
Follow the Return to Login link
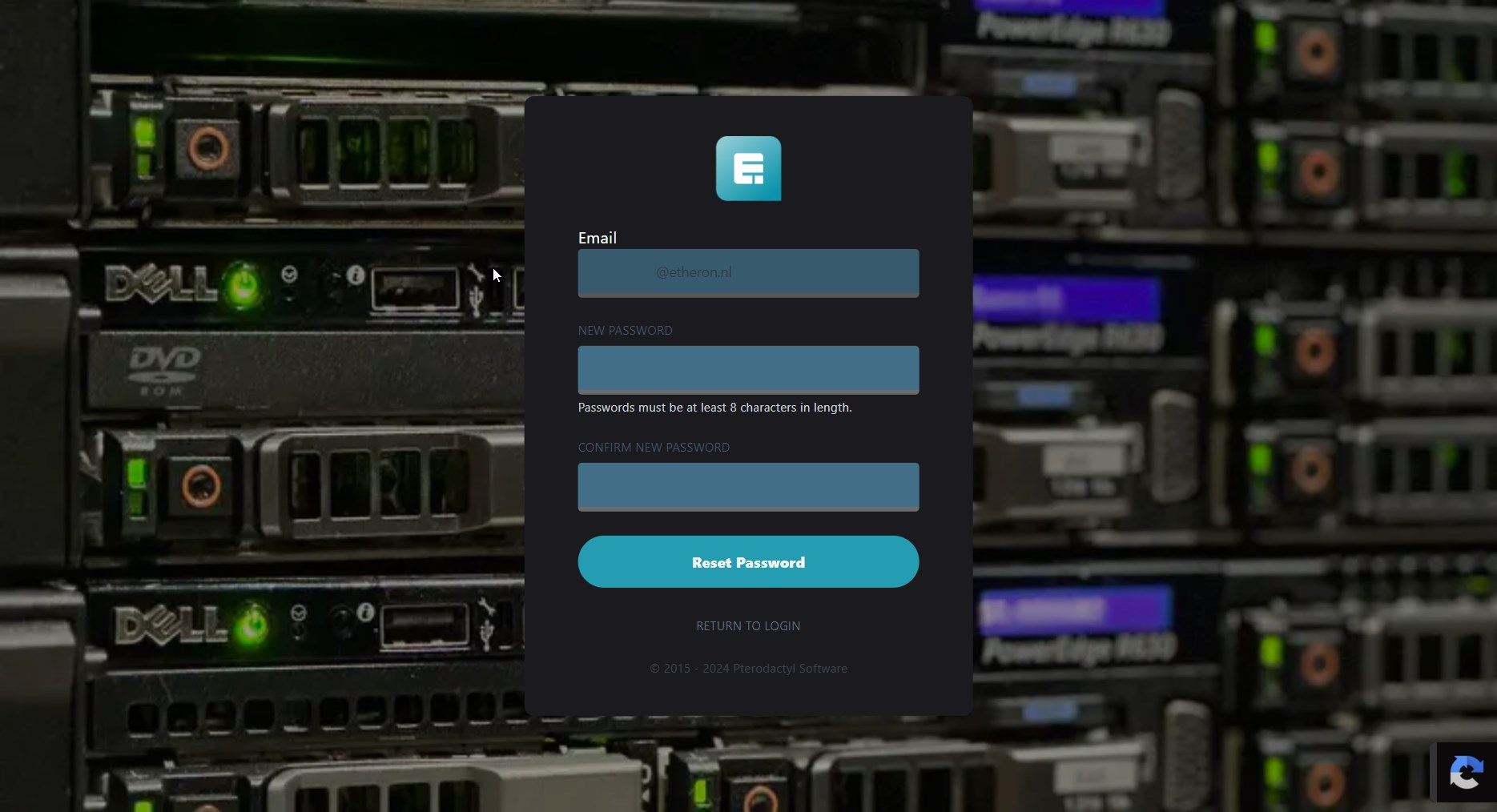click(747, 626)
